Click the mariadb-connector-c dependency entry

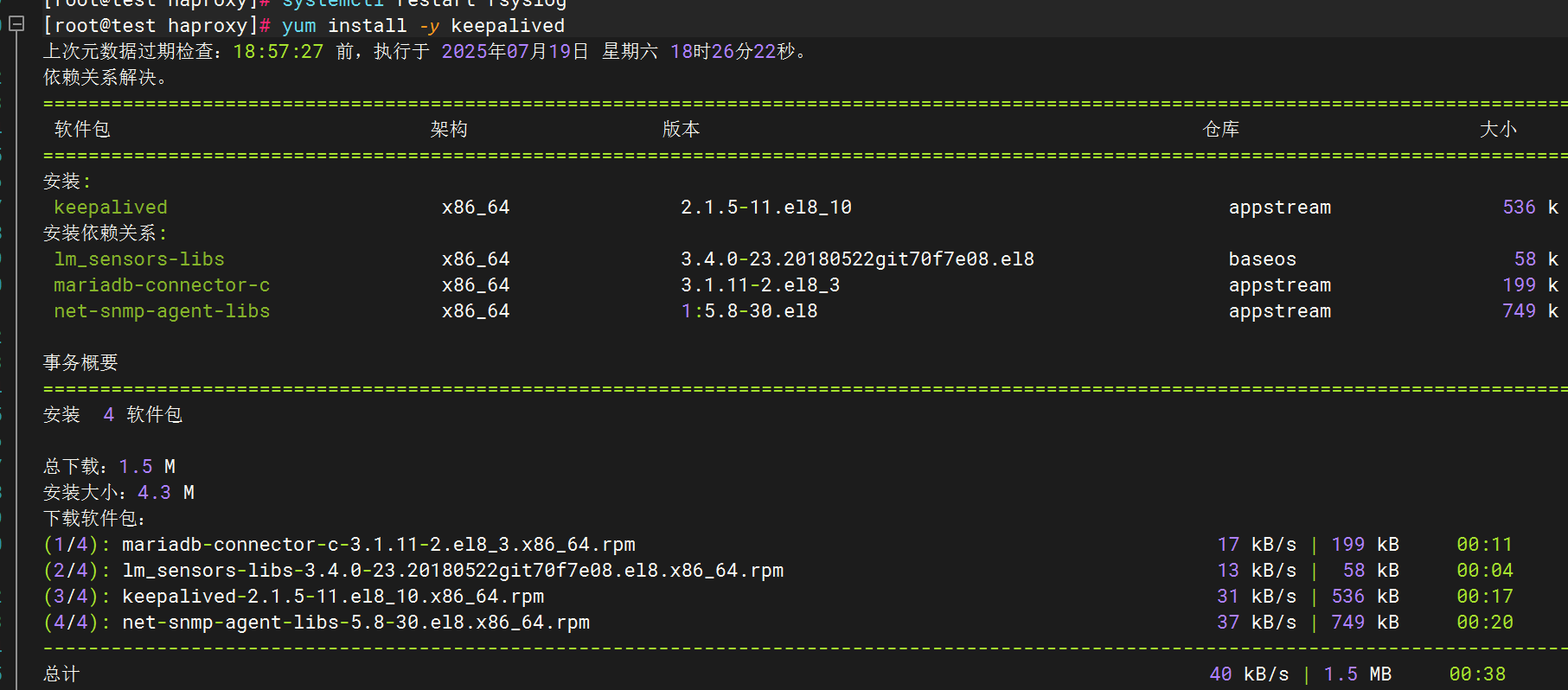pos(162,285)
